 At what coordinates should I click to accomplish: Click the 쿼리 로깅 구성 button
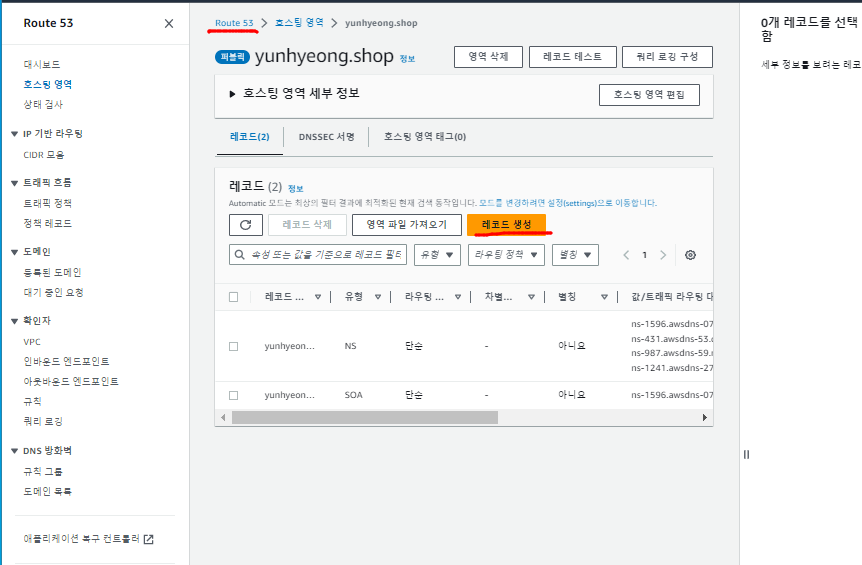pyautogui.click(x=667, y=57)
